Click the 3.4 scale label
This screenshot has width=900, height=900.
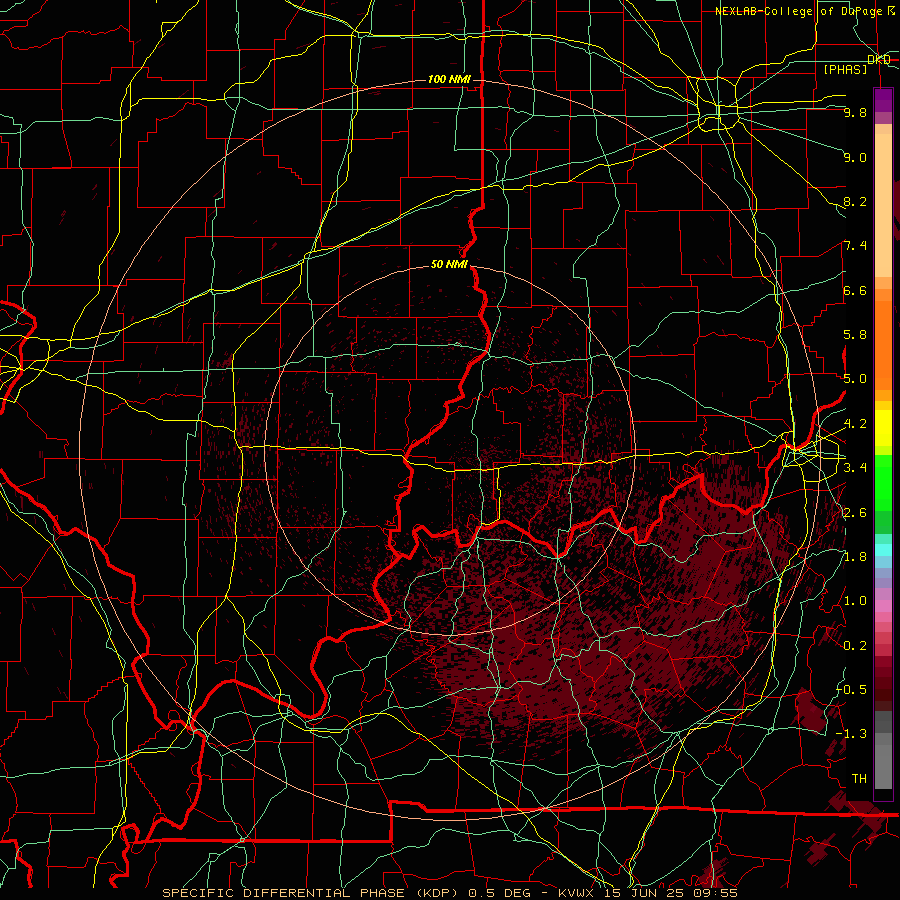click(x=855, y=468)
